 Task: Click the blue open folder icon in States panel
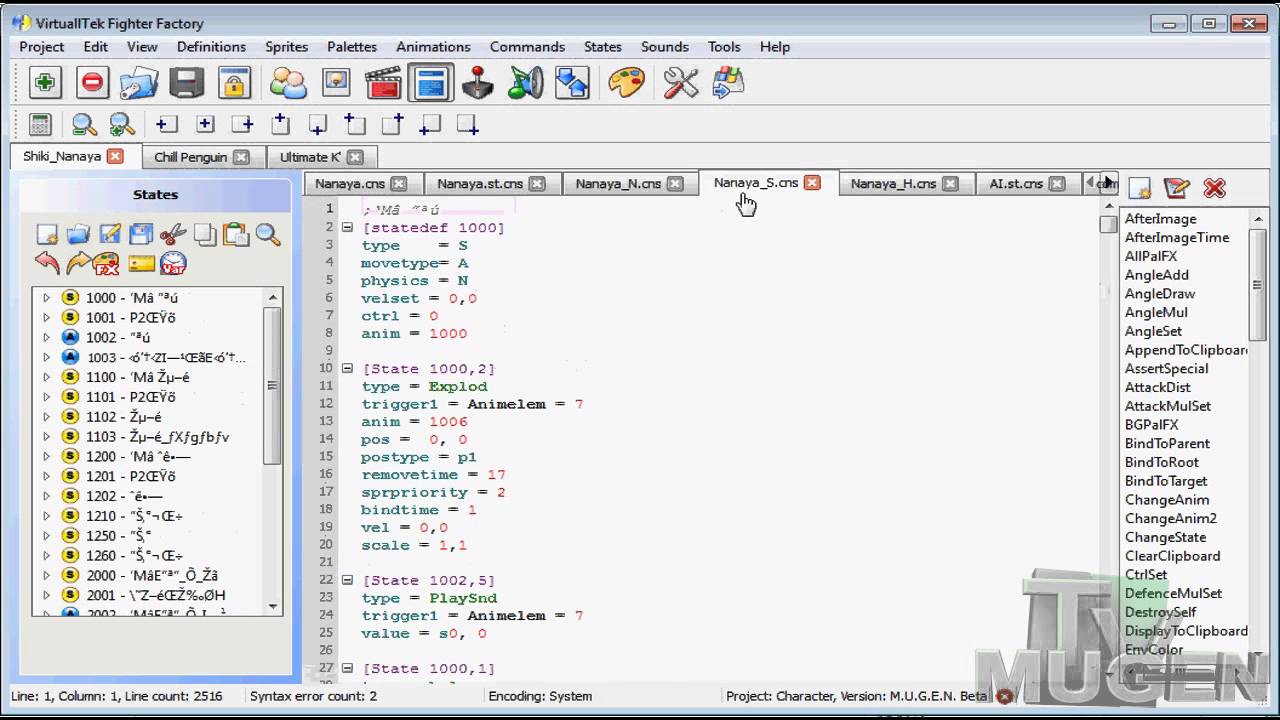click(x=78, y=235)
